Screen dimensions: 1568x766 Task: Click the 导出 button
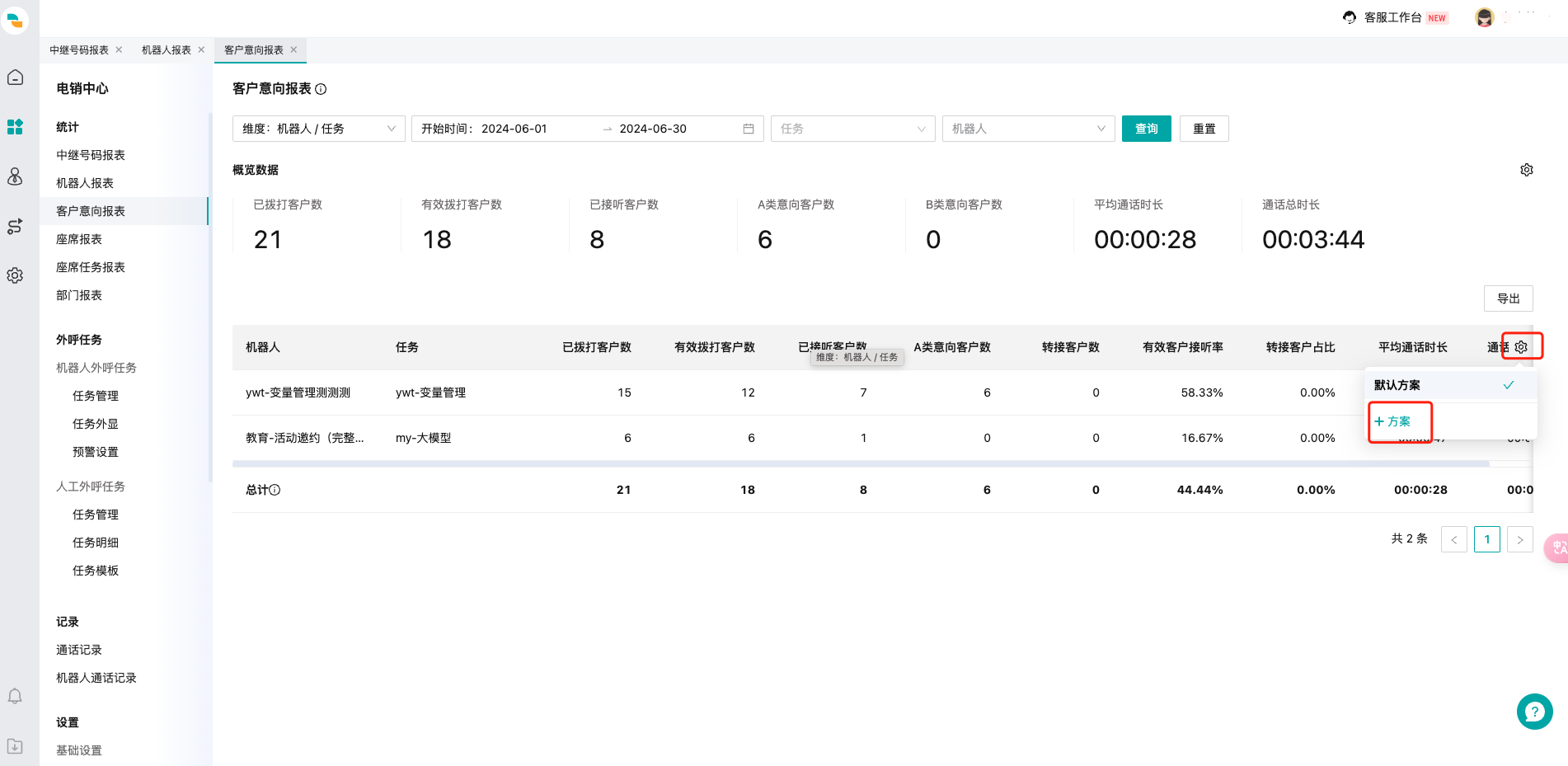[1509, 298]
